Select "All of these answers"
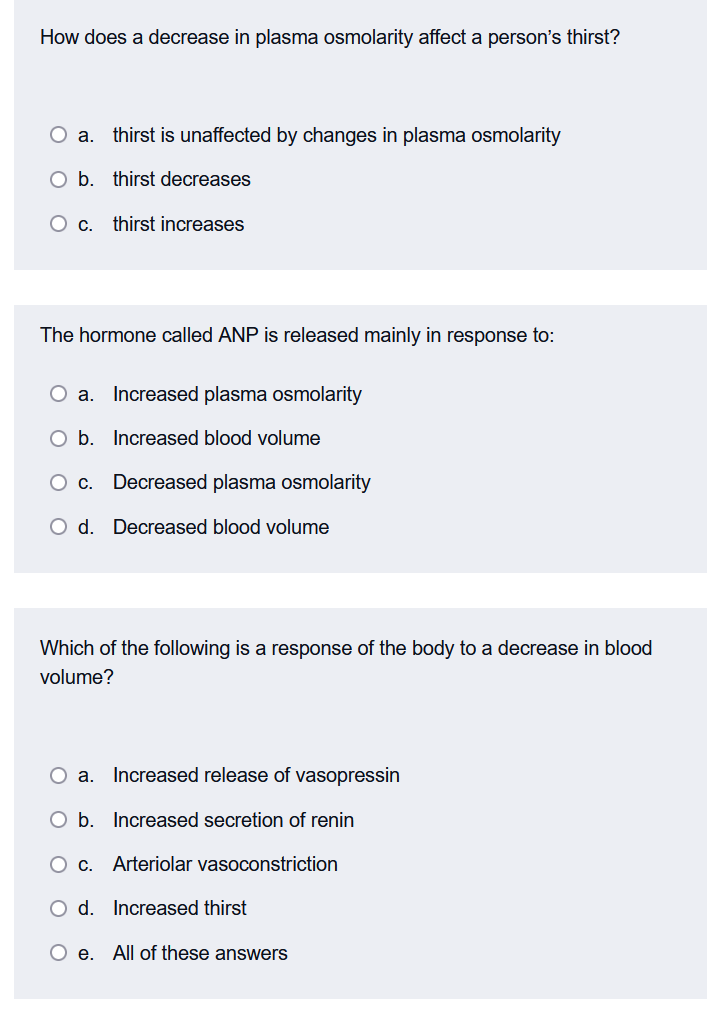The height and width of the screenshot is (1014, 721). tap(58, 952)
